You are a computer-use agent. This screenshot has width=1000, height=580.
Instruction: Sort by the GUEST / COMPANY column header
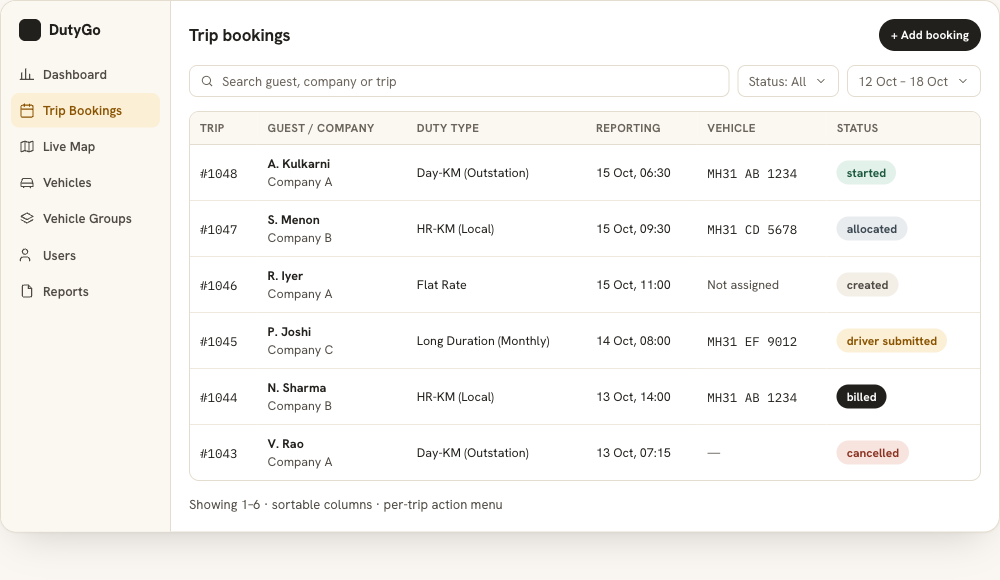321,128
